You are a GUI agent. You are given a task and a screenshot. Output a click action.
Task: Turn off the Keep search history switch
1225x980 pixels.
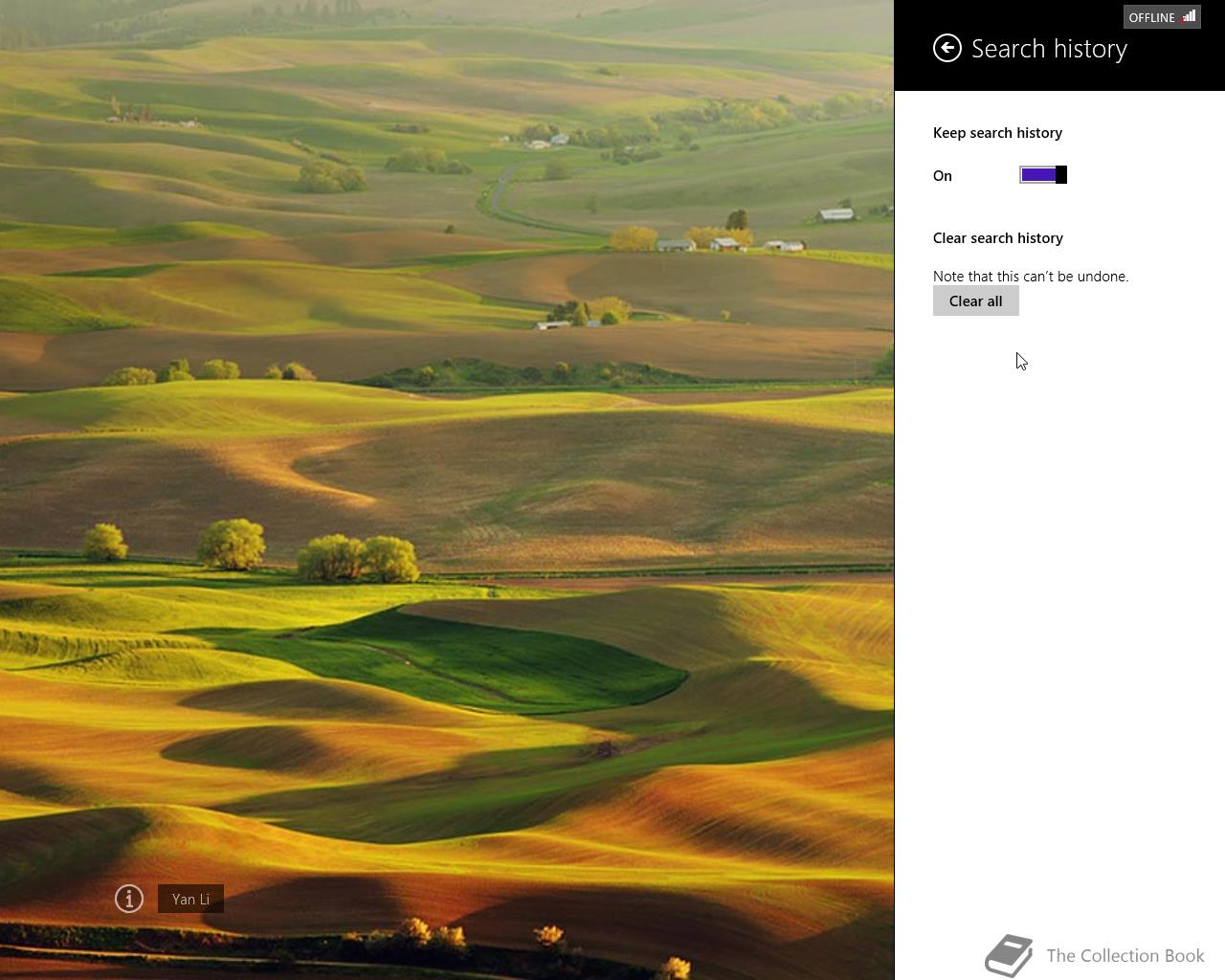(x=1043, y=174)
